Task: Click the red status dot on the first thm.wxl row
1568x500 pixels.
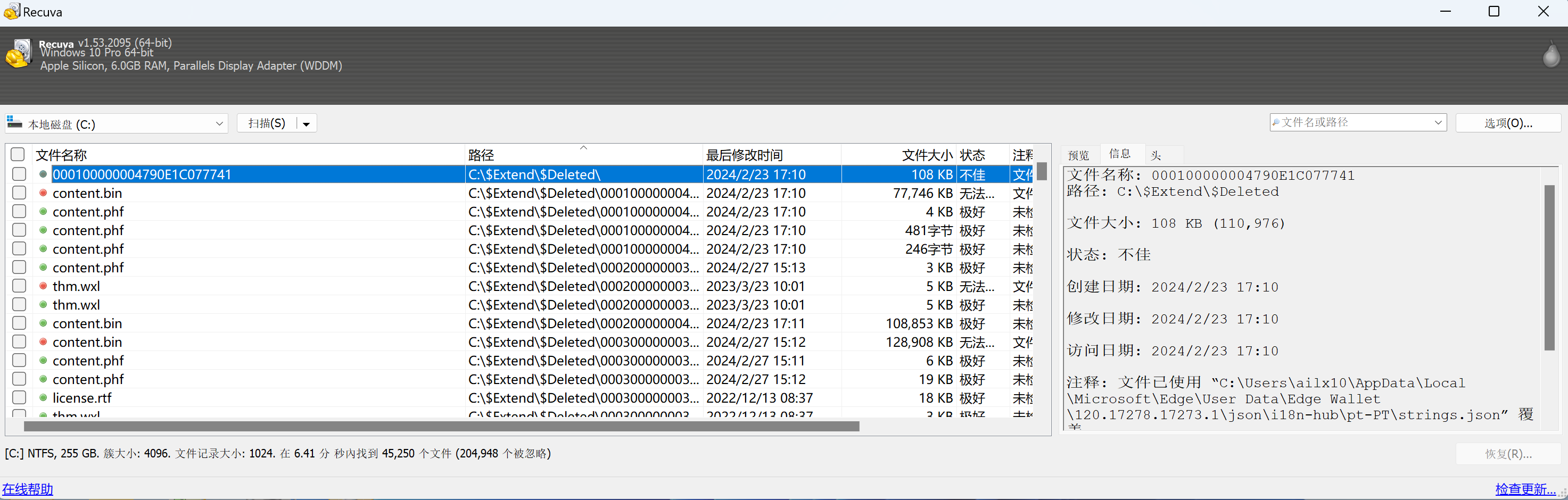Action: click(x=43, y=286)
